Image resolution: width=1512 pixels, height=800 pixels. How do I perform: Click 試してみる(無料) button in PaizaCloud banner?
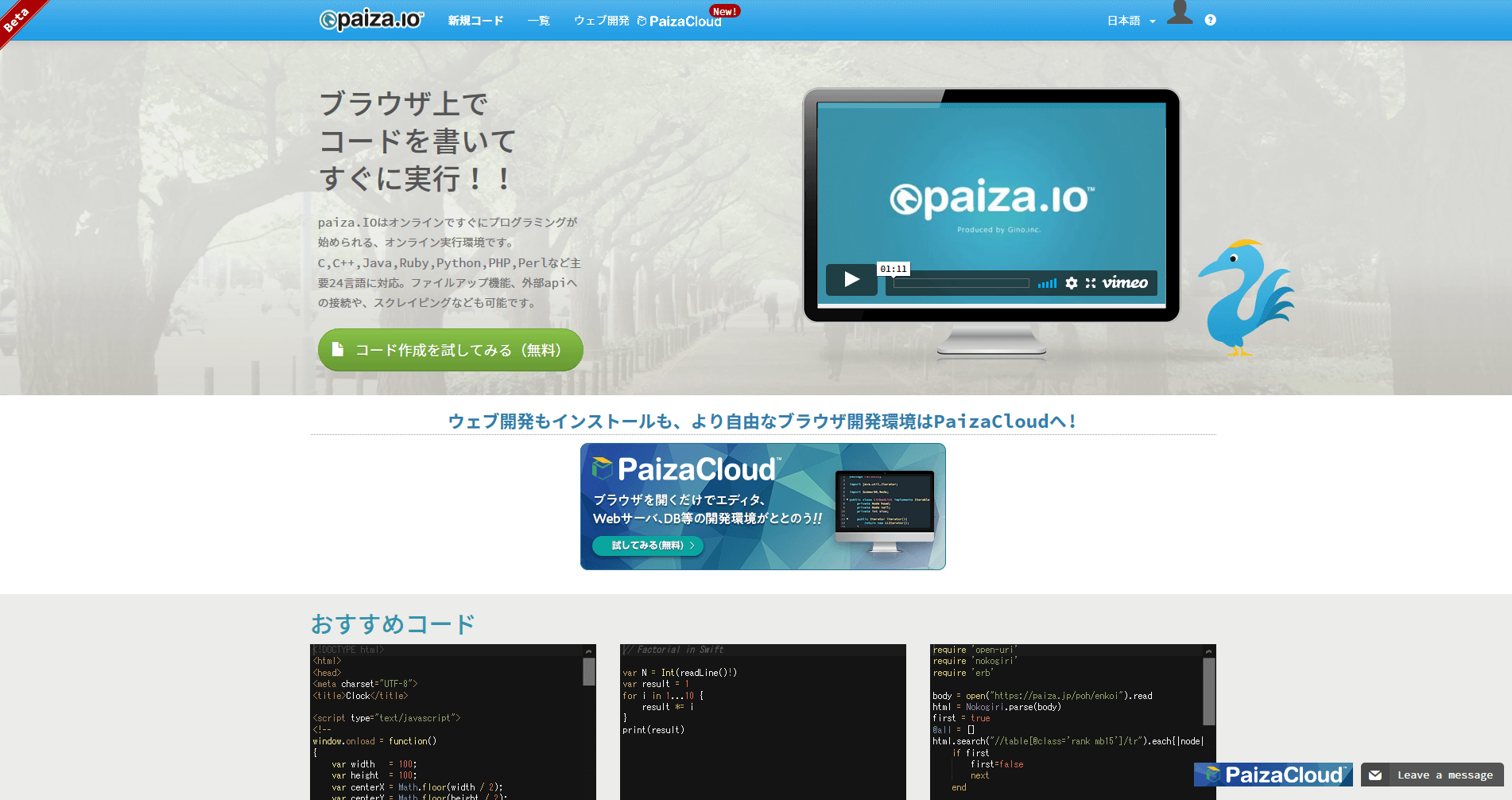point(647,546)
